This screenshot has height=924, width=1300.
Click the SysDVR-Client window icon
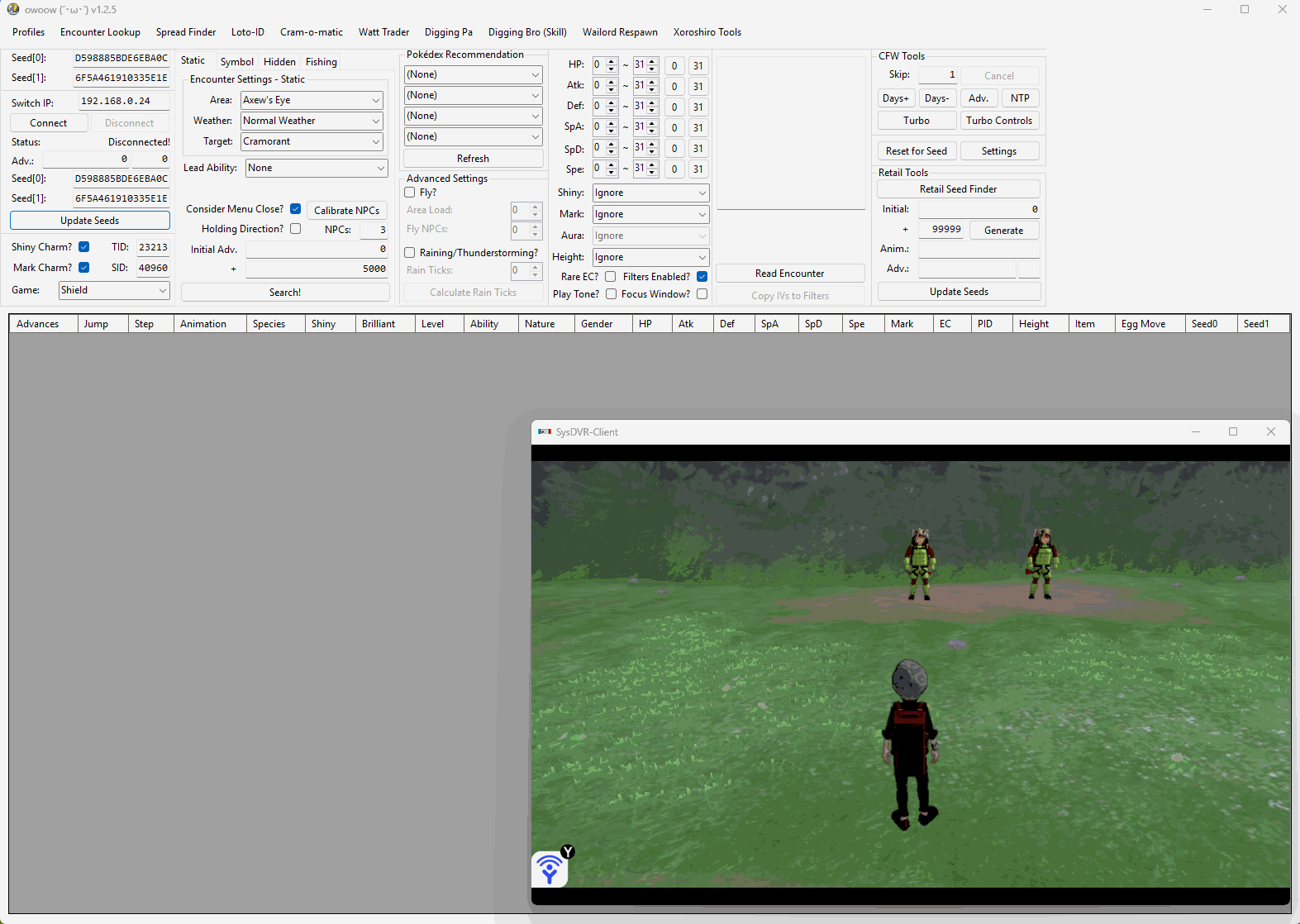pos(545,431)
